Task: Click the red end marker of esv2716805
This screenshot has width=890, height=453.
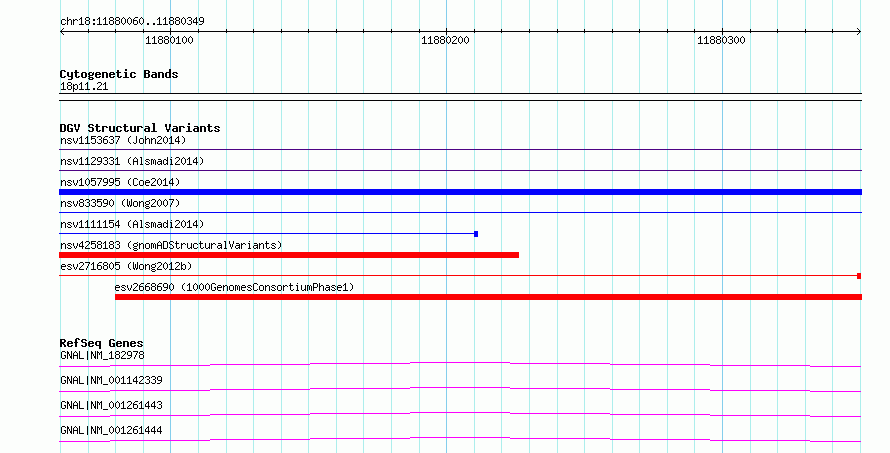Action: point(859,276)
